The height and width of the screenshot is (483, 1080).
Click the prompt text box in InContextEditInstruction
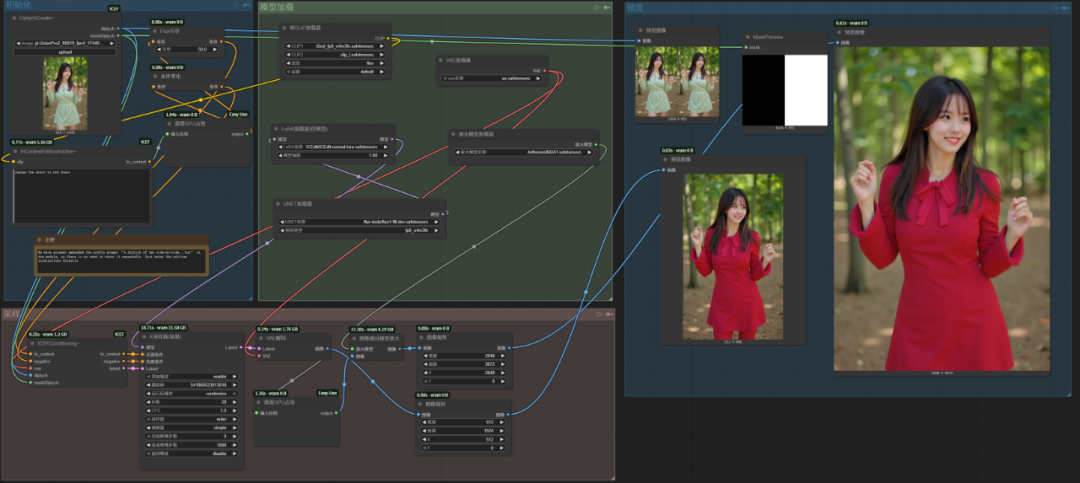[x=82, y=195]
